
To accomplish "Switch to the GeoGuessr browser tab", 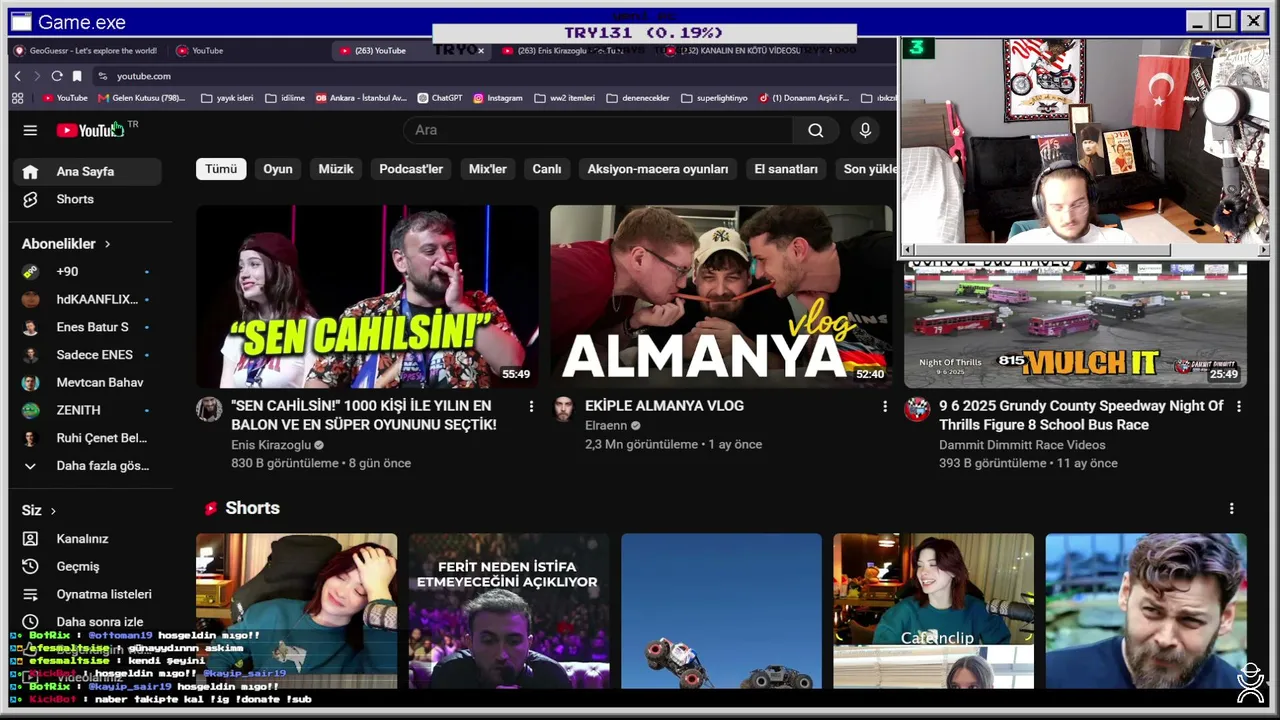I will click(x=88, y=51).
